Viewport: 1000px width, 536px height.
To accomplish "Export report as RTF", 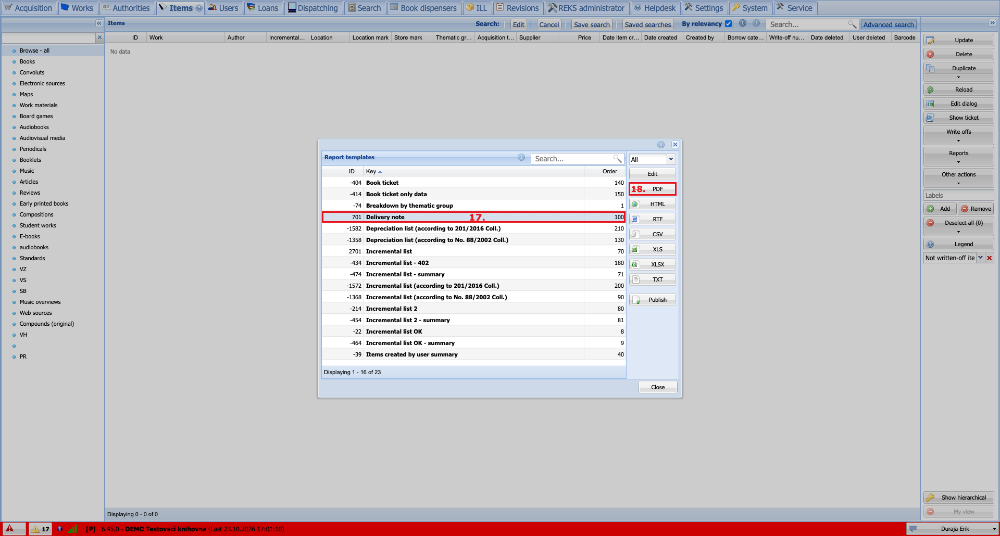I will 652,219.
